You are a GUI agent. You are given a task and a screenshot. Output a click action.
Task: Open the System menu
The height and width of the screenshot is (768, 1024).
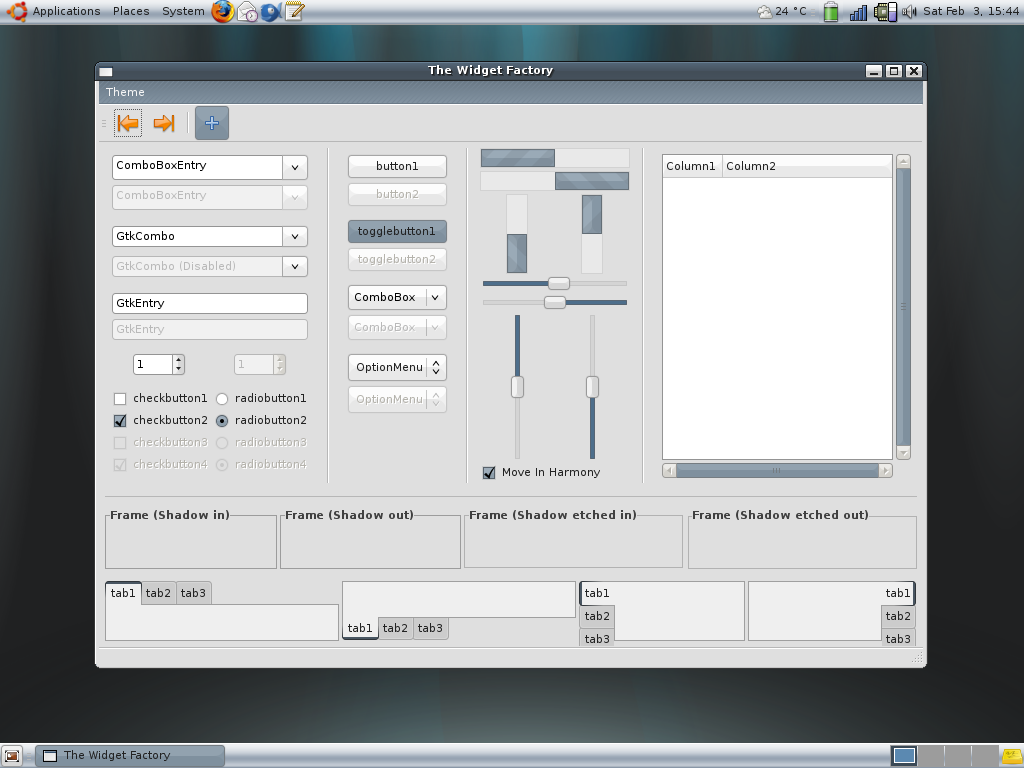183,11
